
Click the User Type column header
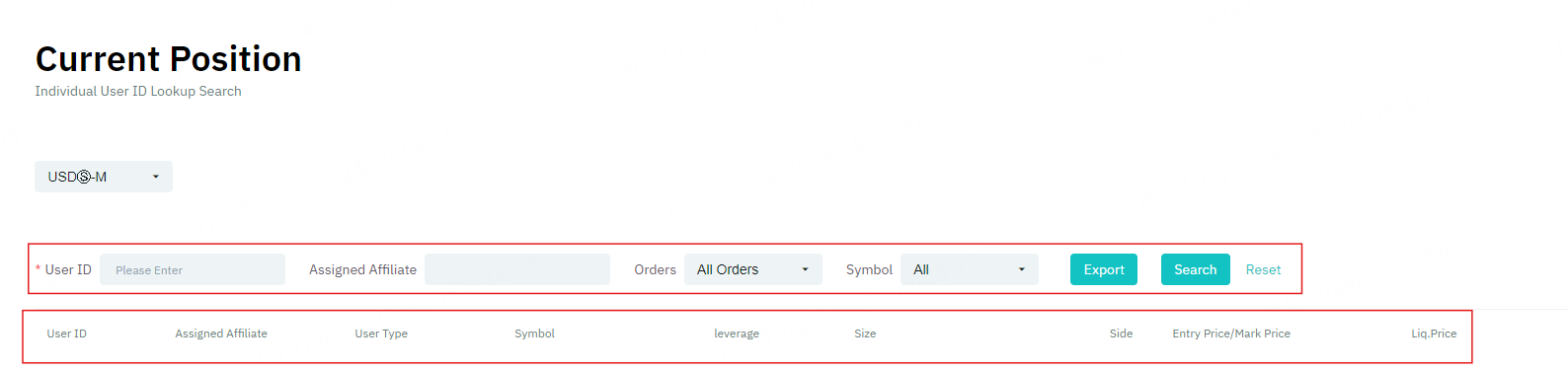pos(381,334)
